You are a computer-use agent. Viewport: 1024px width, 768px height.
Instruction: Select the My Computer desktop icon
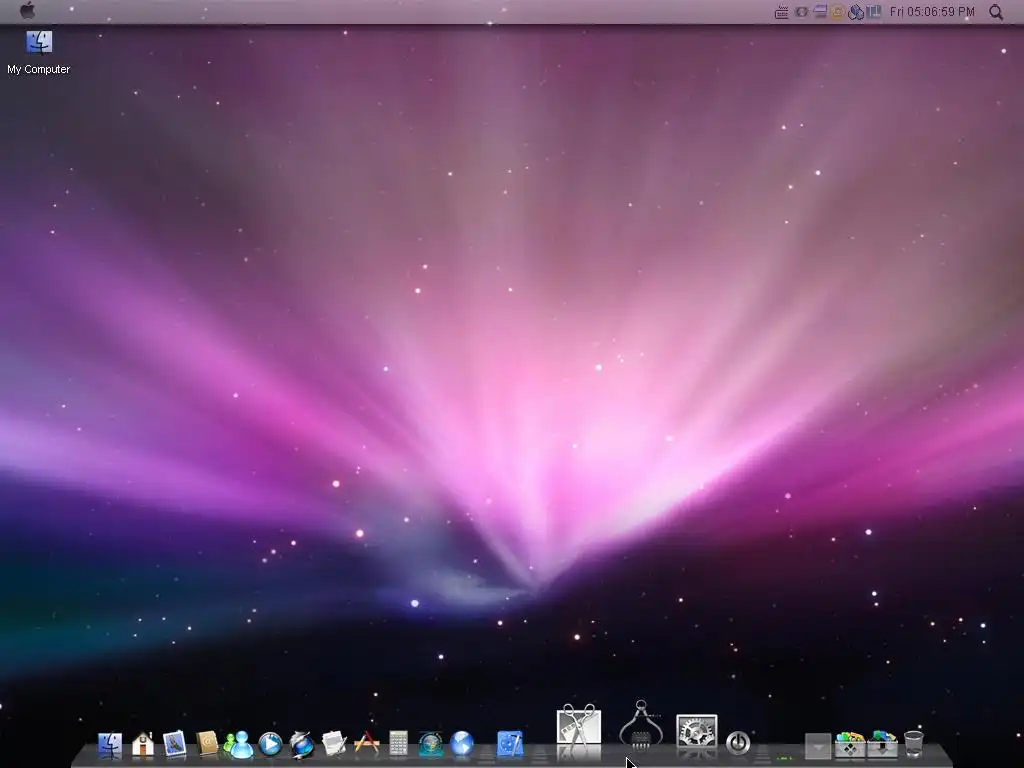(39, 42)
